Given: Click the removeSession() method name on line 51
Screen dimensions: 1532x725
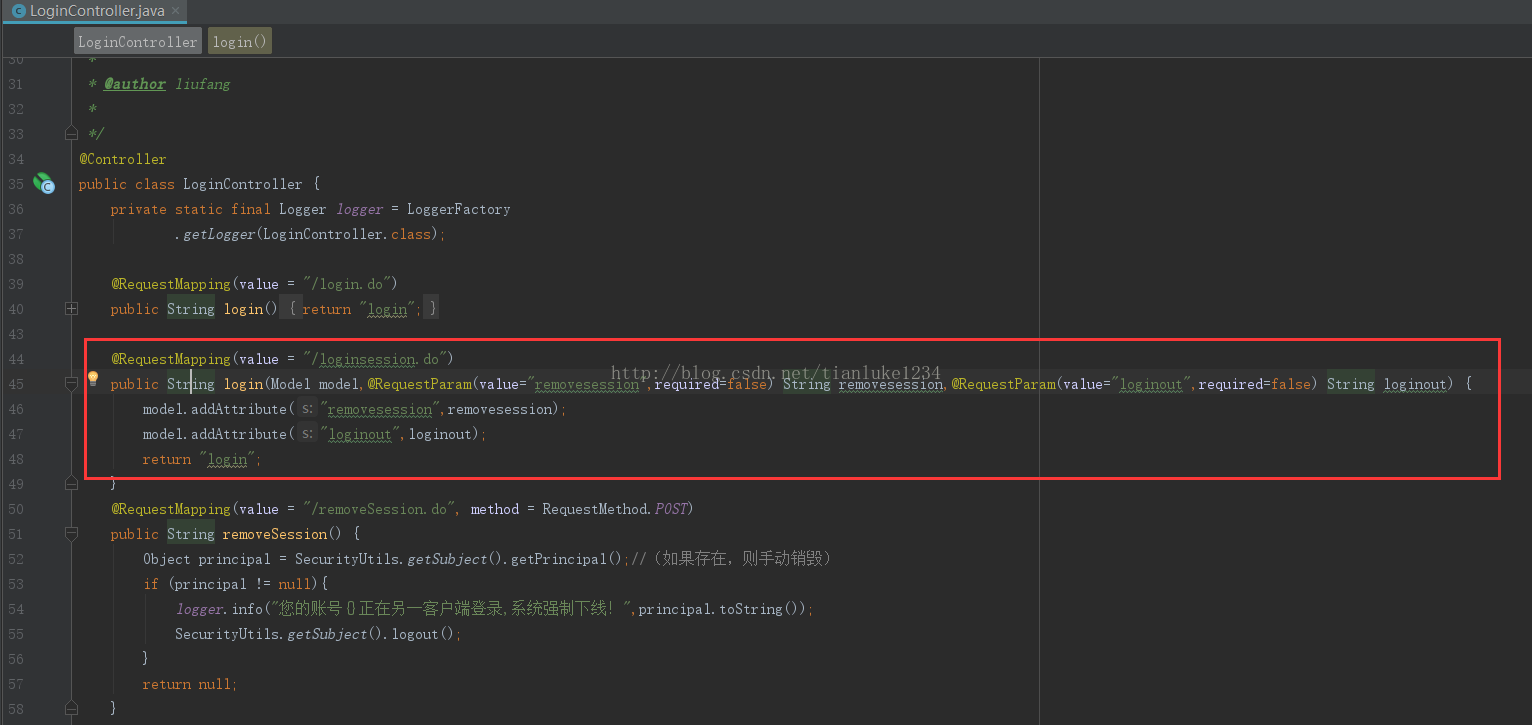Looking at the screenshot, I should pyautogui.click(x=282, y=534).
